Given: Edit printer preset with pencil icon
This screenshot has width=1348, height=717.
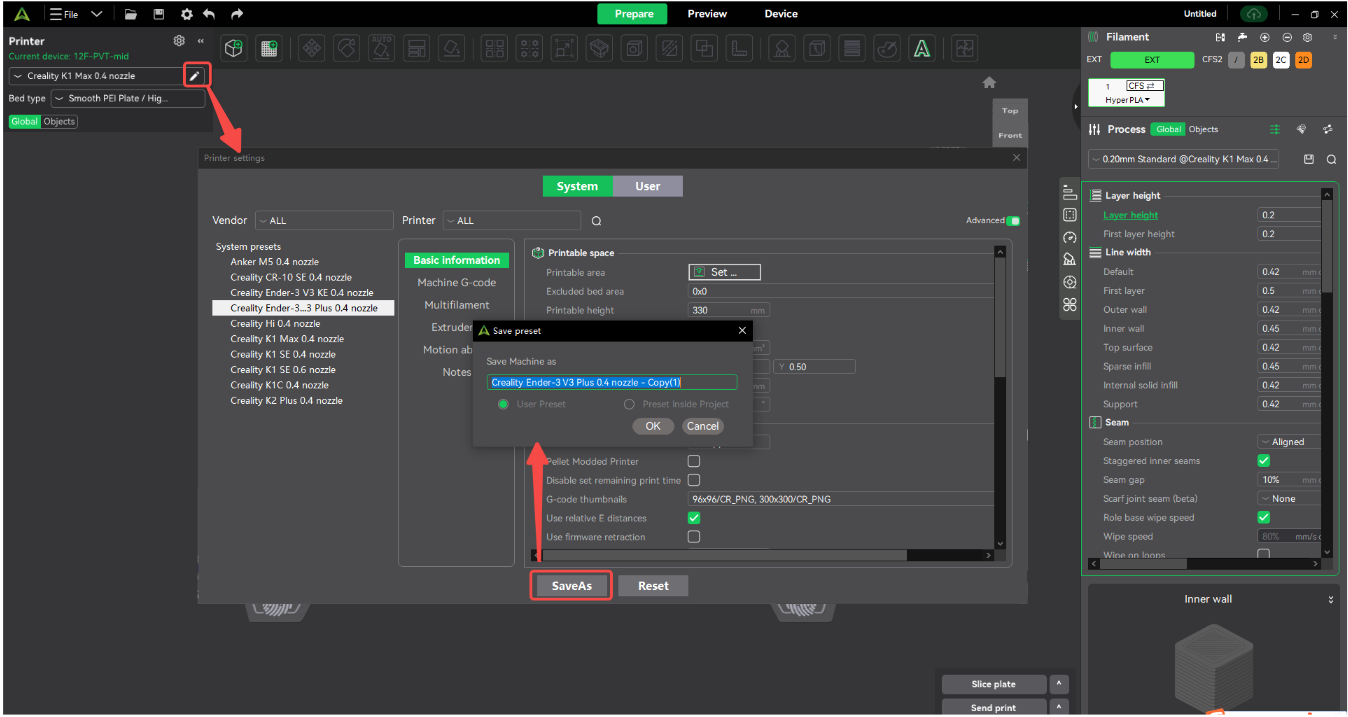Looking at the screenshot, I should (x=196, y=76).
